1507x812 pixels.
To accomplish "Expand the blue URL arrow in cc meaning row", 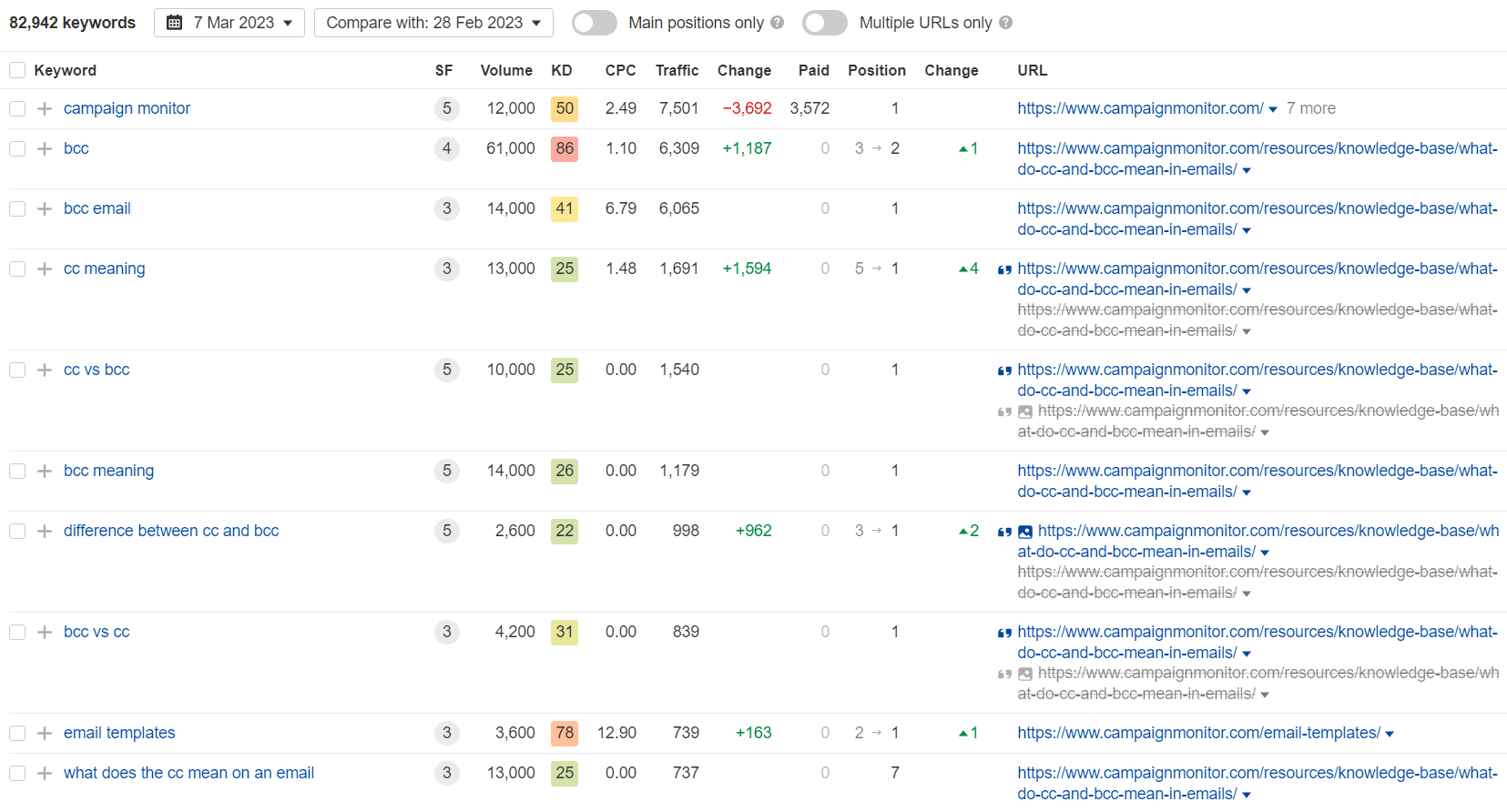I will coord(1247,290).
